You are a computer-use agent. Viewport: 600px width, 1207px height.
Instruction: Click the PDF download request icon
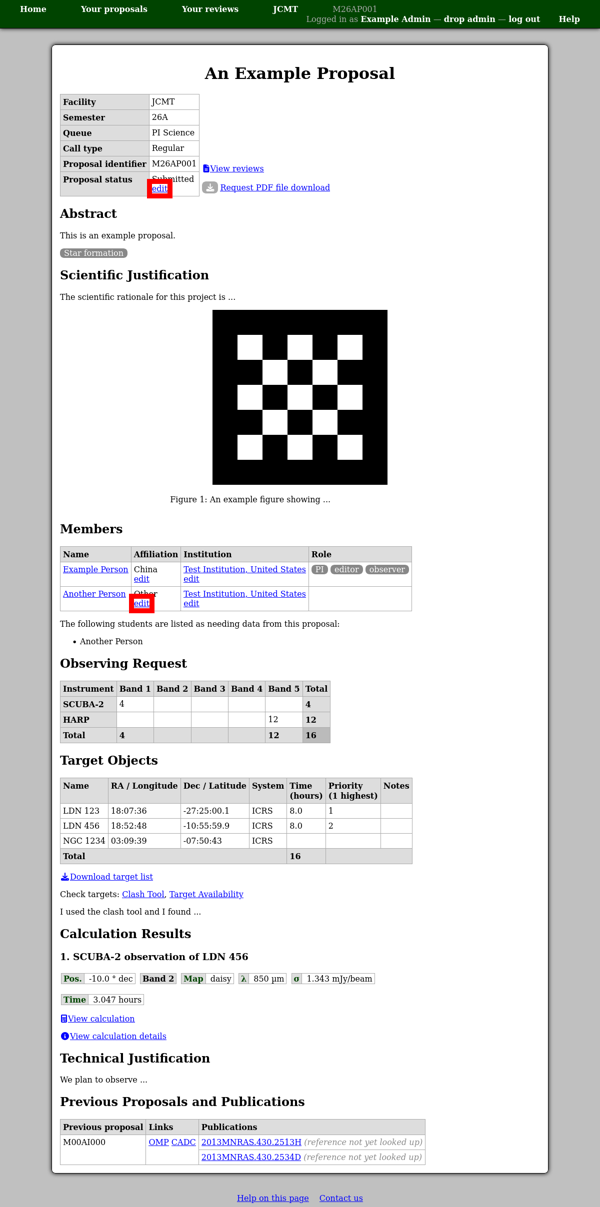[x=210, y=188]
